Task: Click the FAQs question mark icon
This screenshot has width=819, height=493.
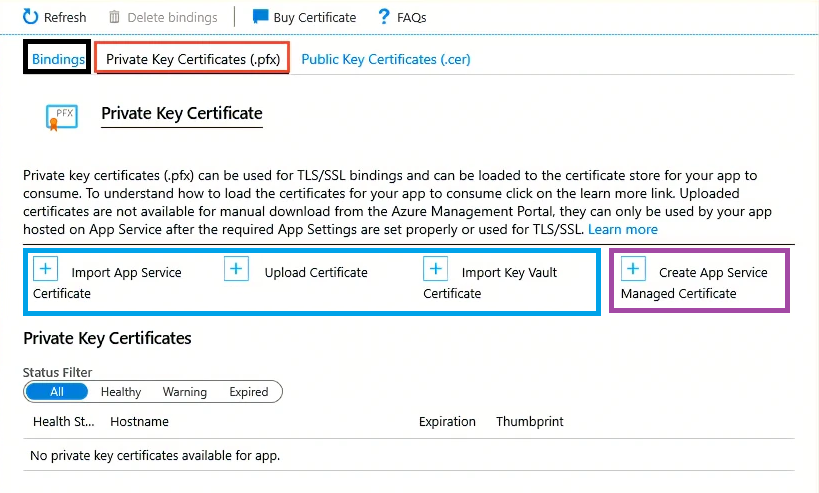Action: pyautogui.click(x=383, y=17)
